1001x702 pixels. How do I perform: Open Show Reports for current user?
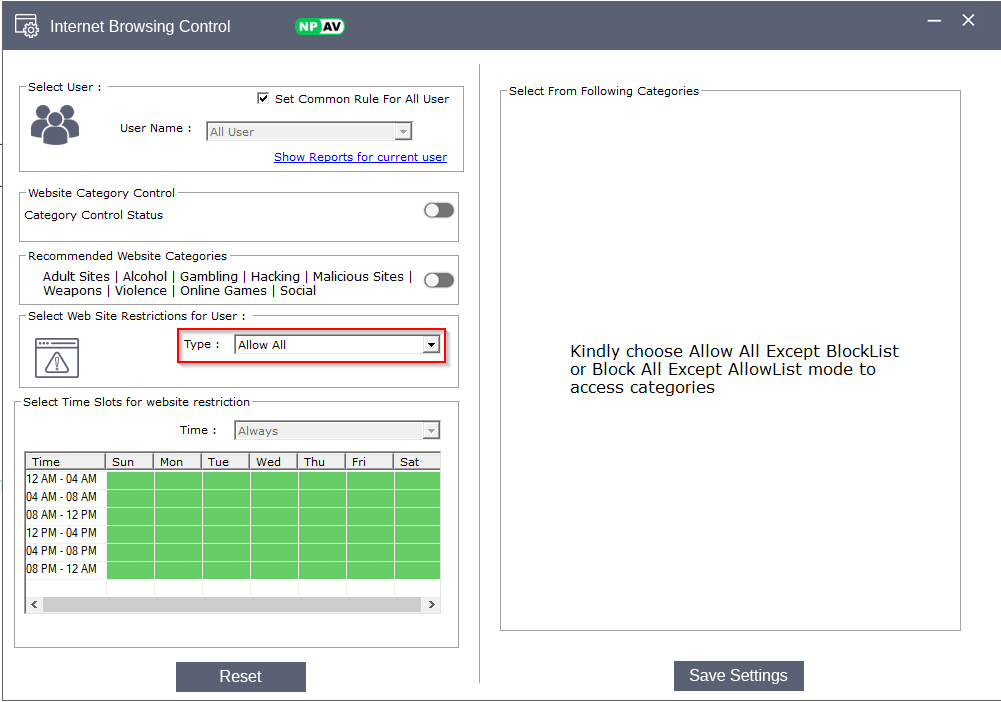tap(360, 157)
